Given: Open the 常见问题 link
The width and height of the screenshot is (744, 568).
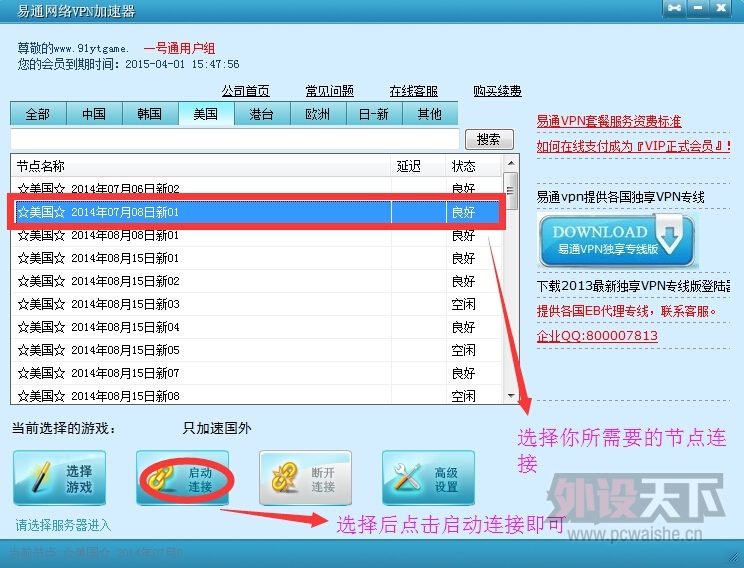Looking at the screenshot, I should point(330,91).
